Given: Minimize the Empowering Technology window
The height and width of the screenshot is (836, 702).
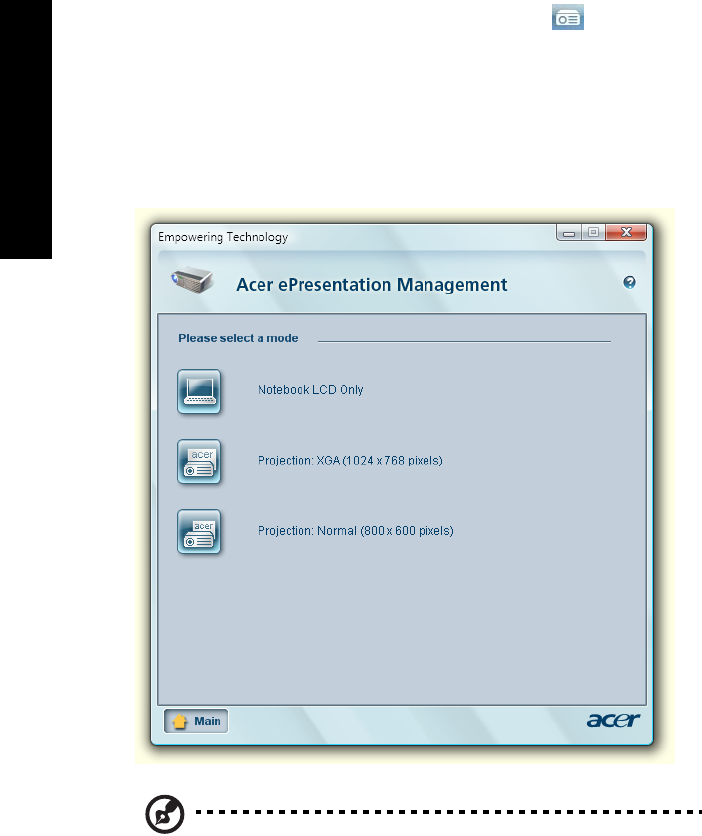Looking at the screenshot, I should (569, 233).
